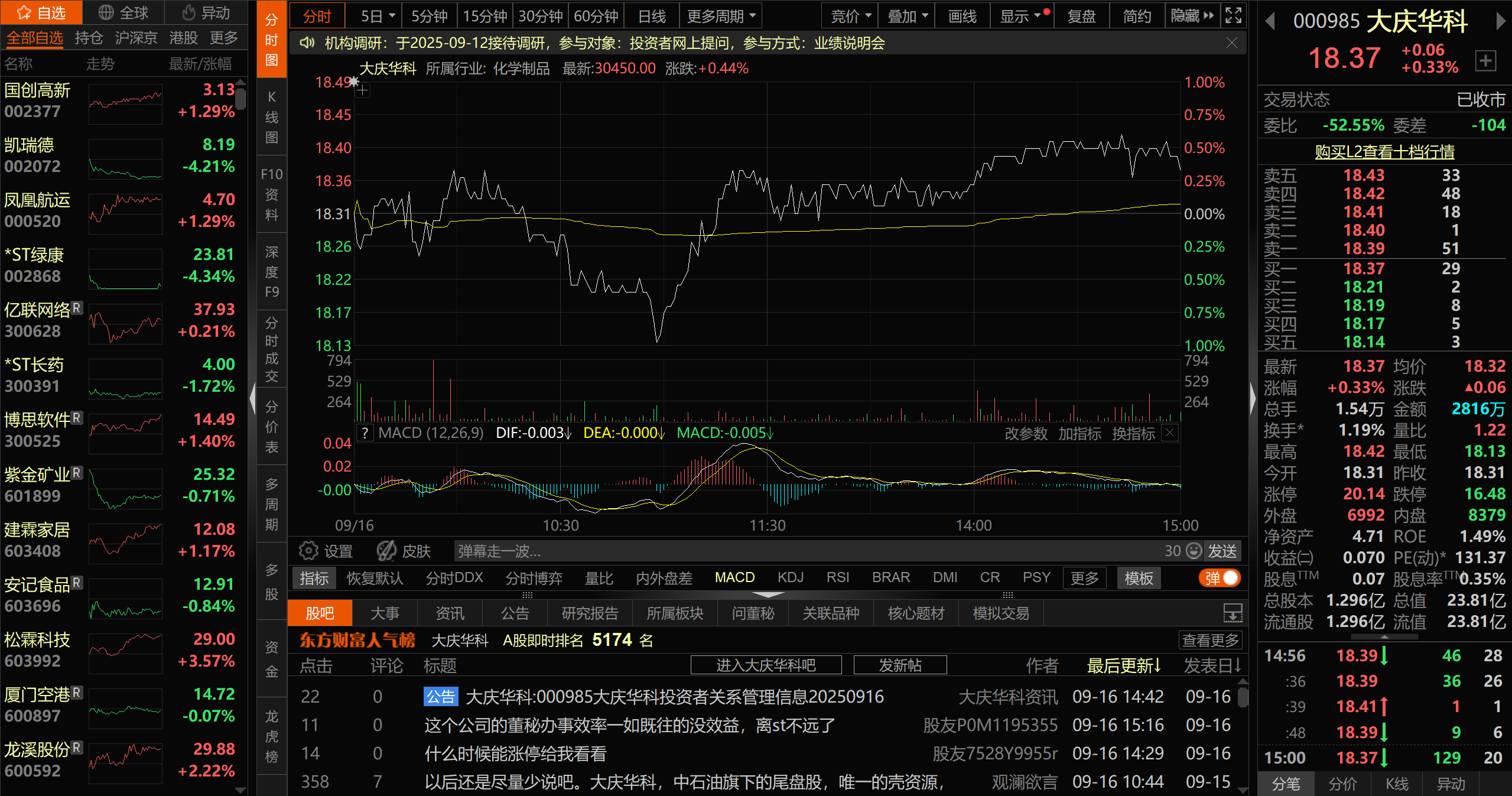Click the MACD help question mark

365,433
